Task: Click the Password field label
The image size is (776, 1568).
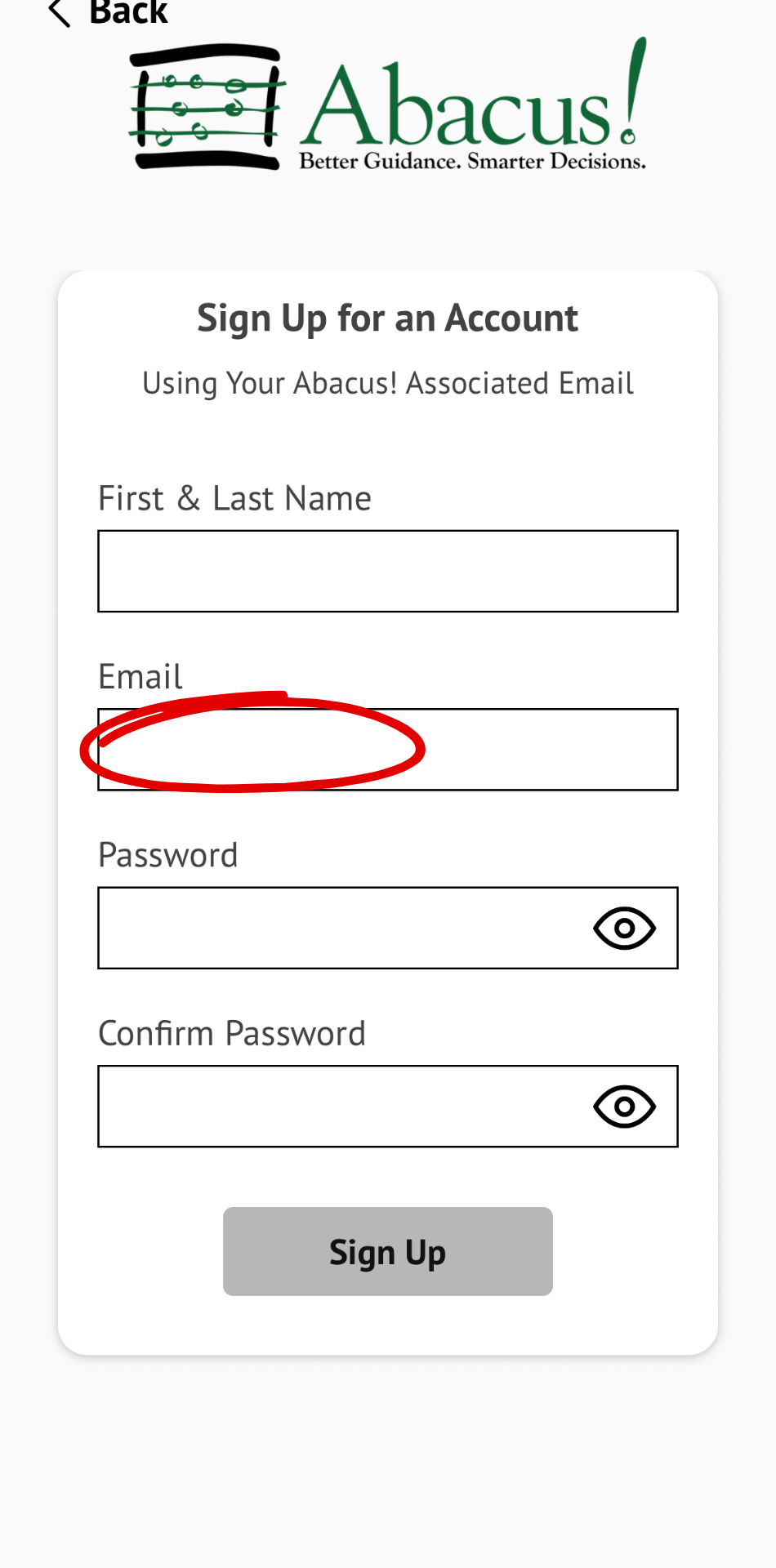Action: tap(167, 855)
